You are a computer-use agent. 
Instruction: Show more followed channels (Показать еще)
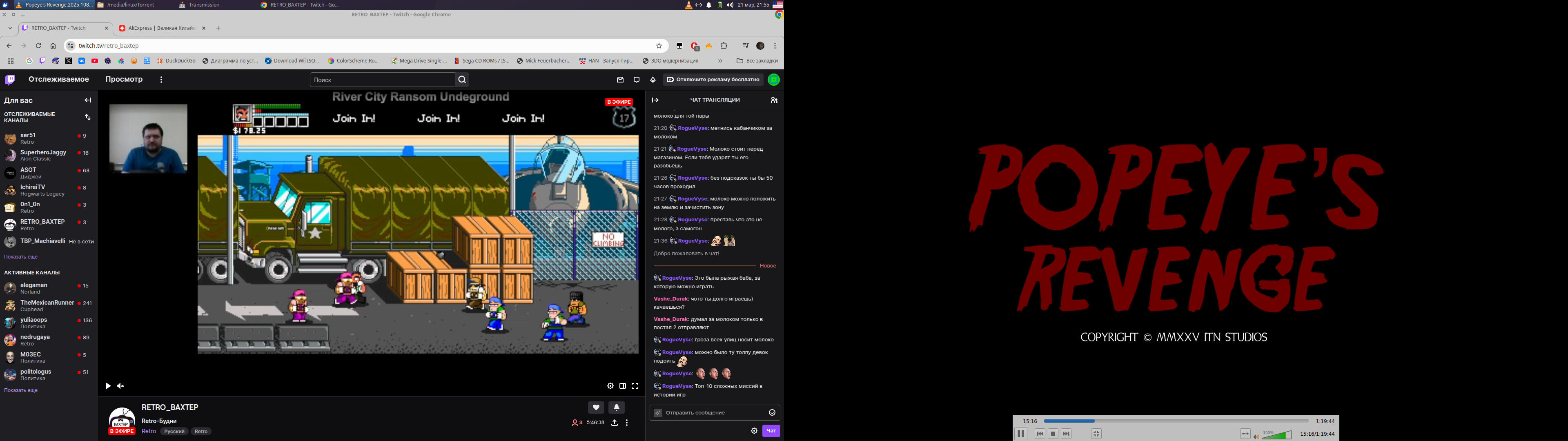pos(21,257)
